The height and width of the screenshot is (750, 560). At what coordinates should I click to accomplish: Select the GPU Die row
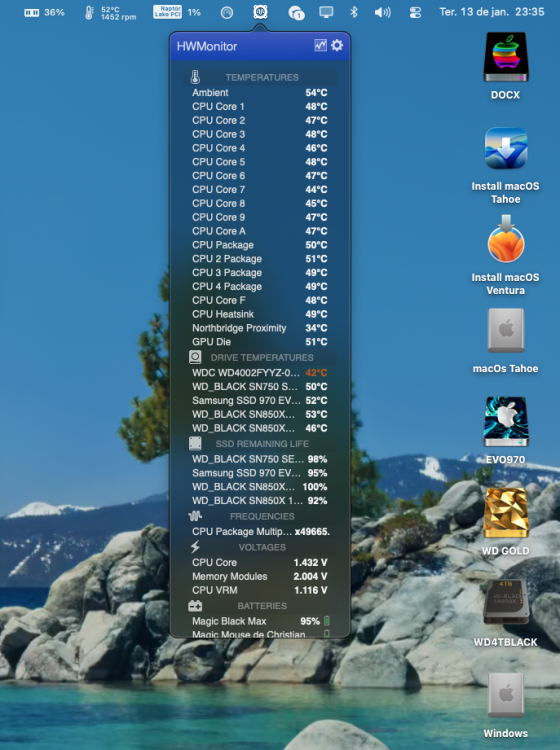point(260,342)
